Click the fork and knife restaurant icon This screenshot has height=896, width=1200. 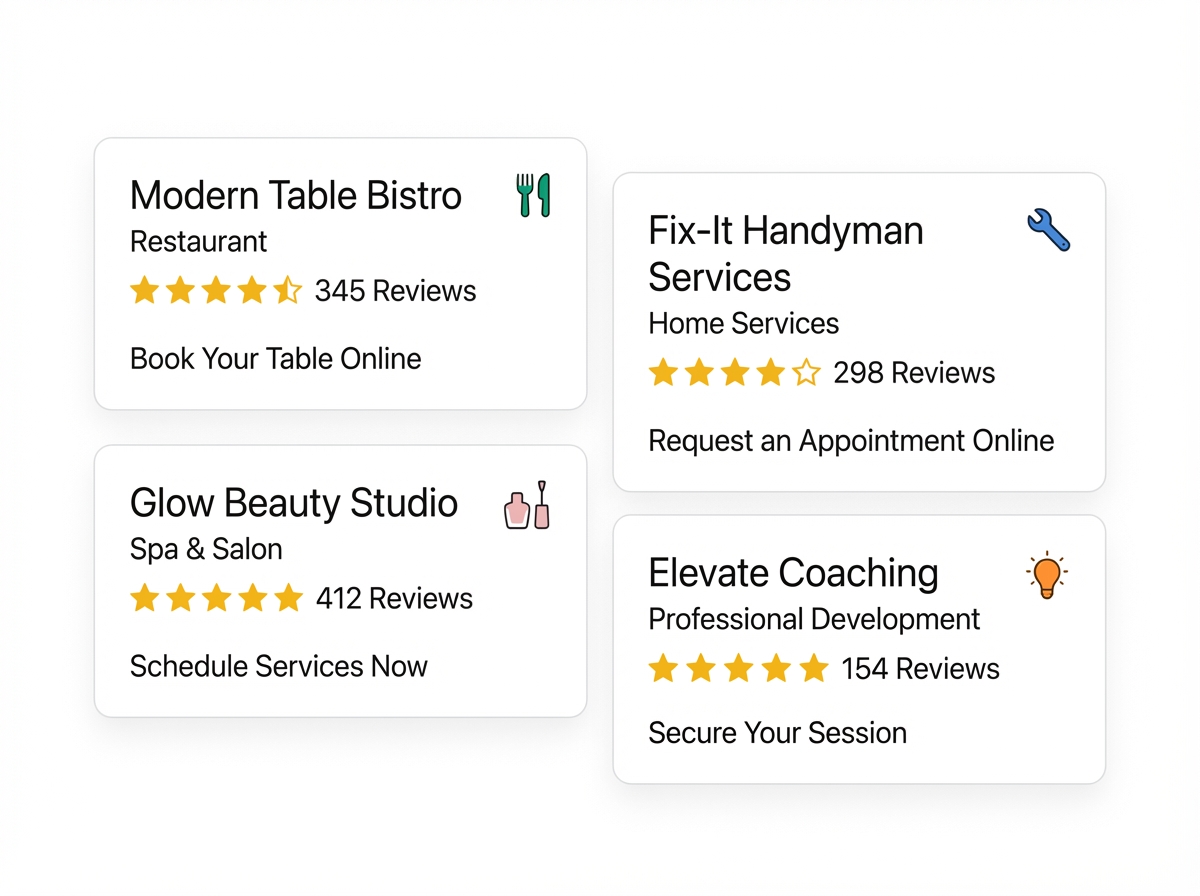pos(533,195)
